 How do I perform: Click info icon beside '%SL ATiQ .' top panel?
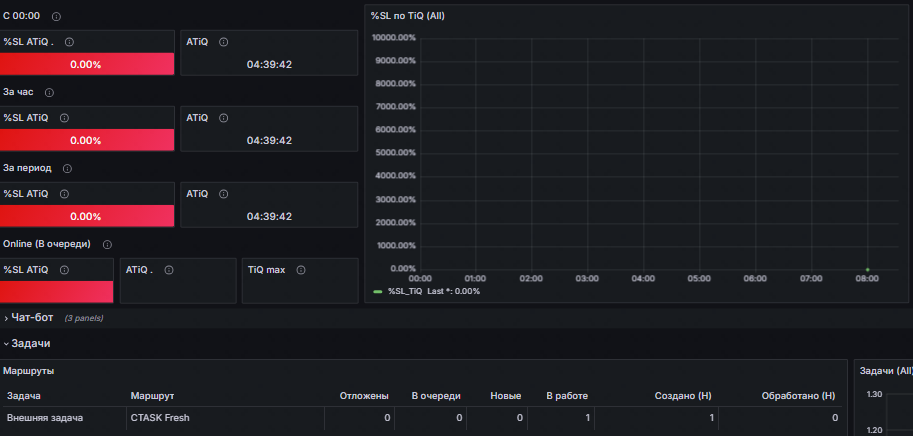[x=69, y=42]
